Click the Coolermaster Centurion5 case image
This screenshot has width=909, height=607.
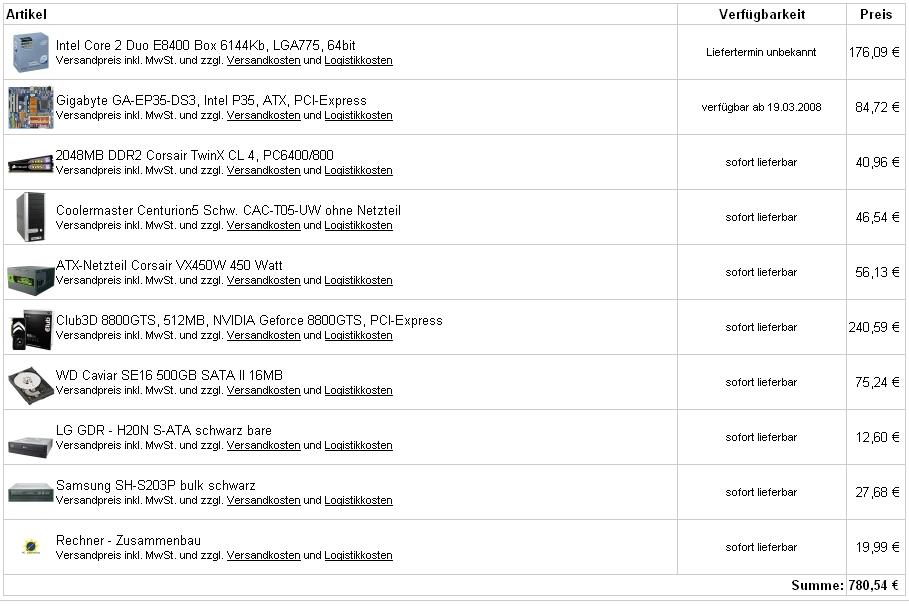click(31, 217)
